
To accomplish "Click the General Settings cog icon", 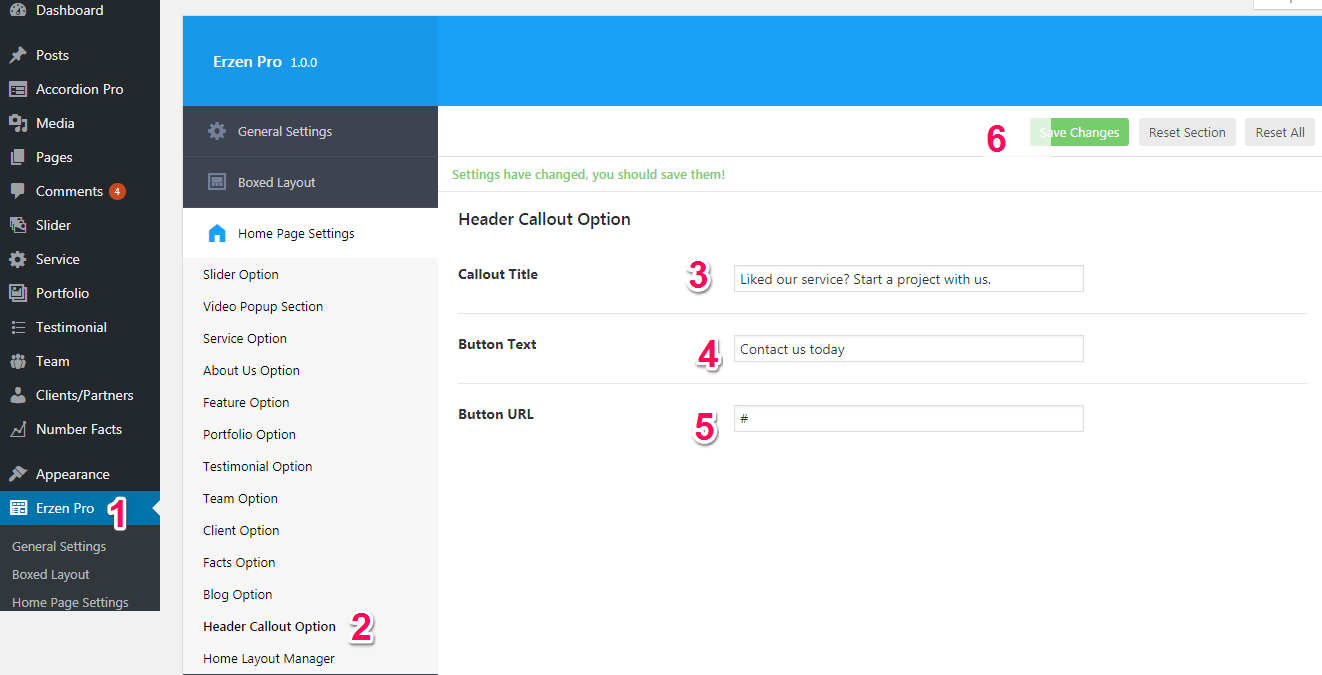I will 217,131.
